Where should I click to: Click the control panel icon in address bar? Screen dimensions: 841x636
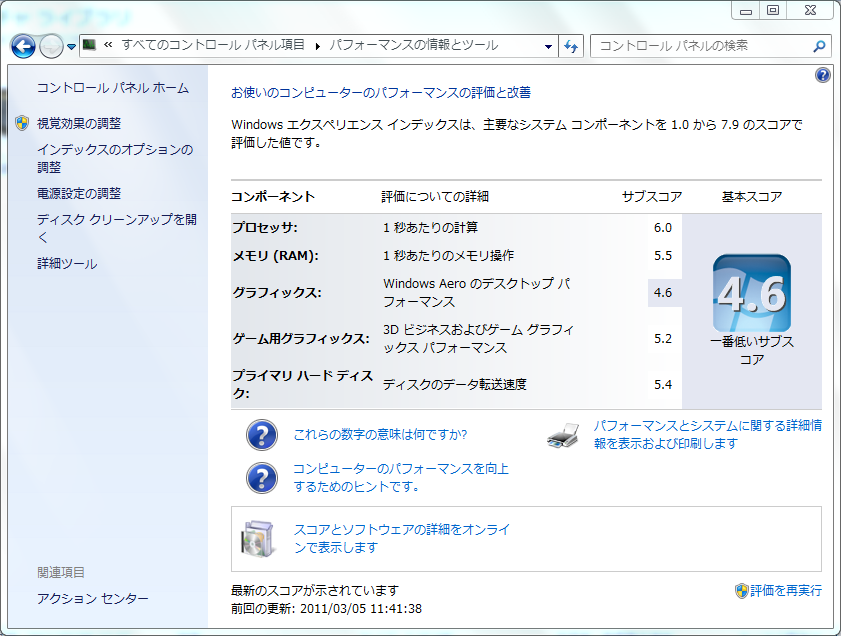tap(90, 45)
